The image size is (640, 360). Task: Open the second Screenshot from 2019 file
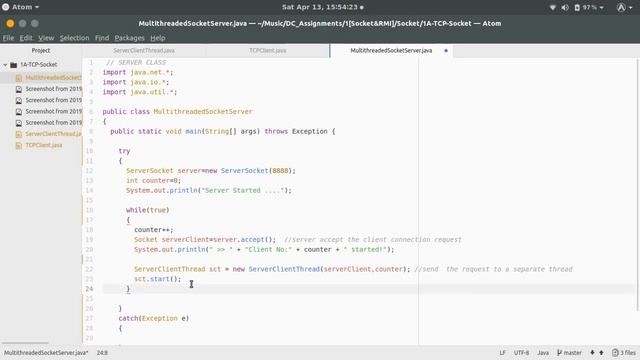53,100
